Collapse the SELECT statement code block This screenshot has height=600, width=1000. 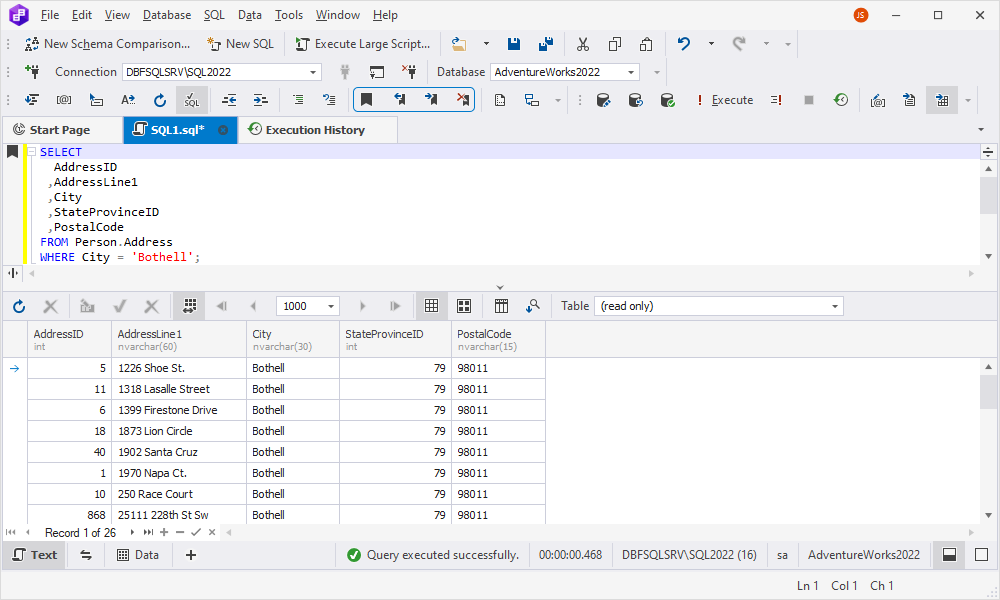tap(31, 152)
